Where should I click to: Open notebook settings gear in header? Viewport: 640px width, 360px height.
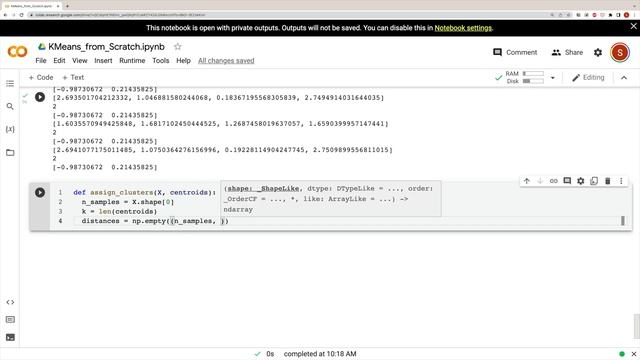click(x=598, y=52)
